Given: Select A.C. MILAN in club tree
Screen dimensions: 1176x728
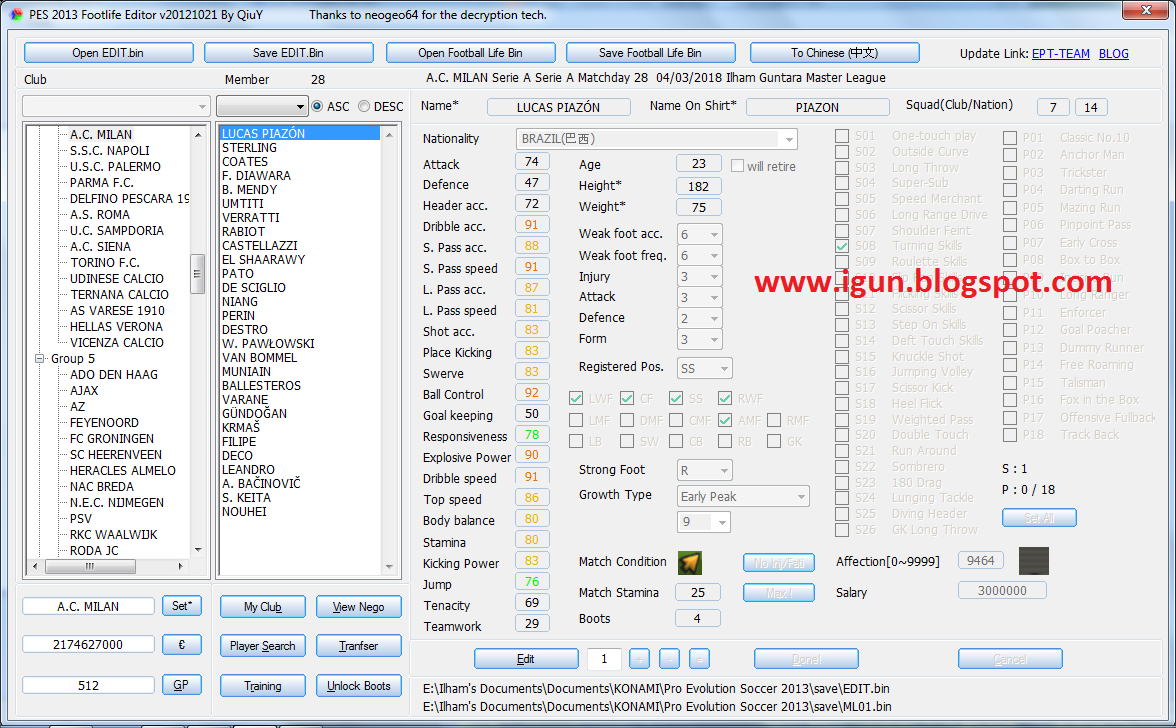Looking at the screenshot, I should 101,134.
